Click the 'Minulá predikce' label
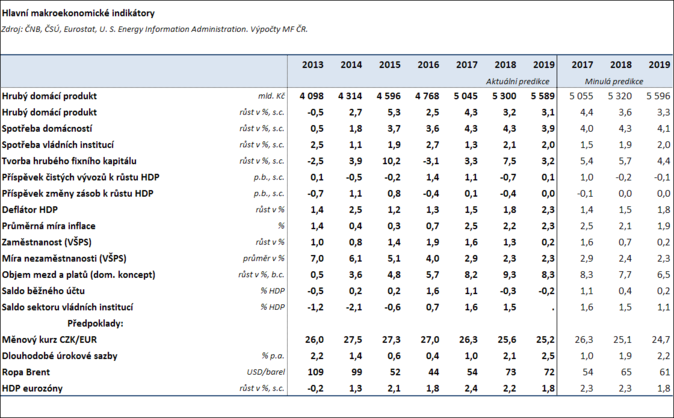 pos(614,81)
